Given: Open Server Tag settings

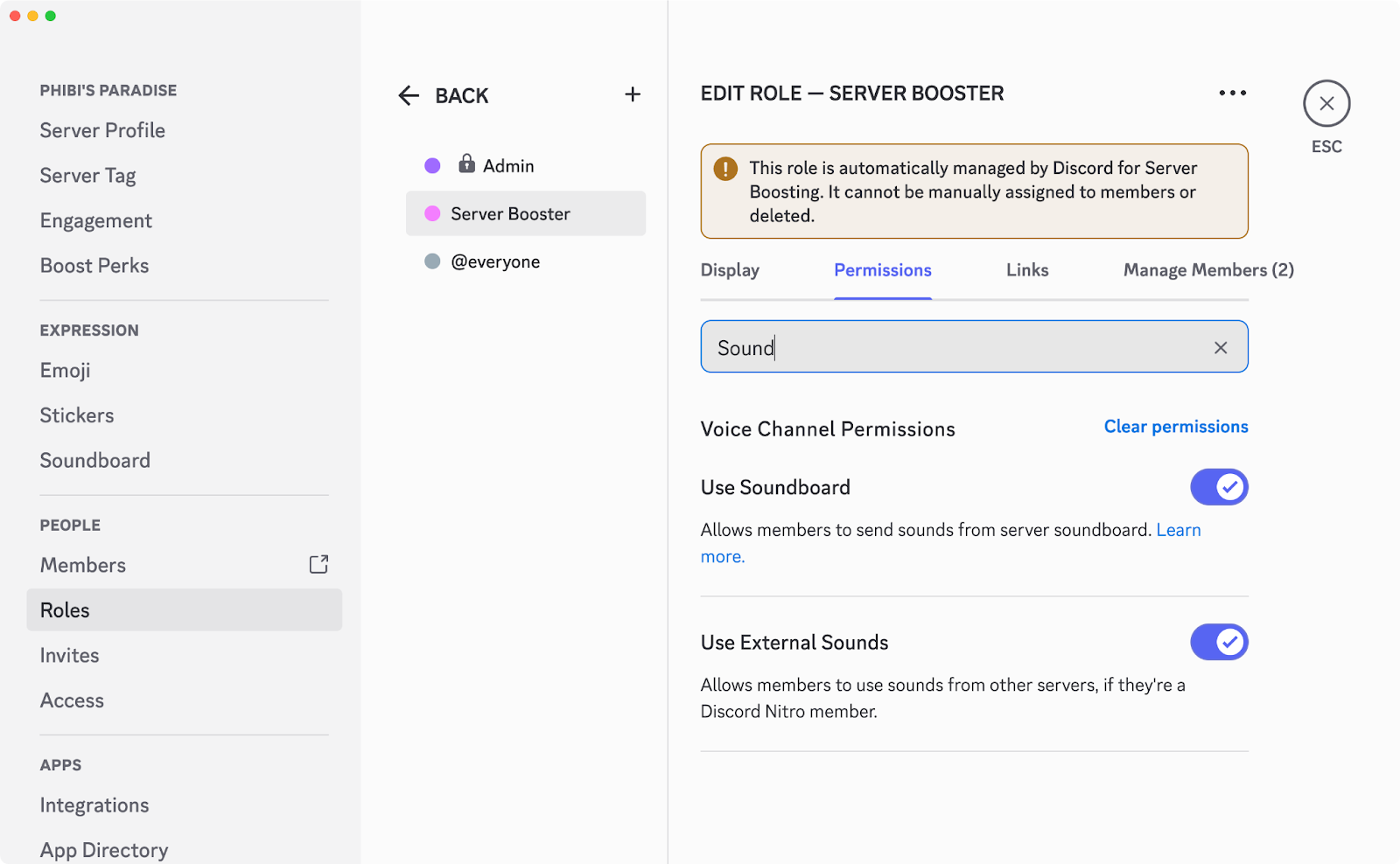Looking at the screenshot, I should coord(87,176).
